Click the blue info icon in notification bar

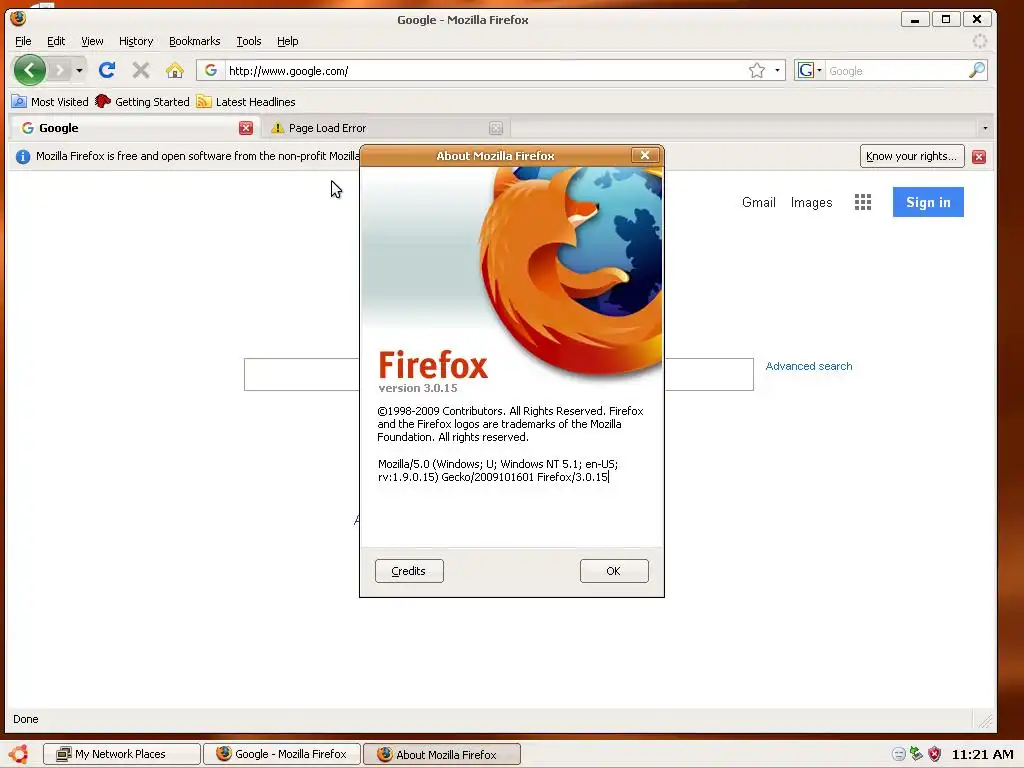[22, 157]
